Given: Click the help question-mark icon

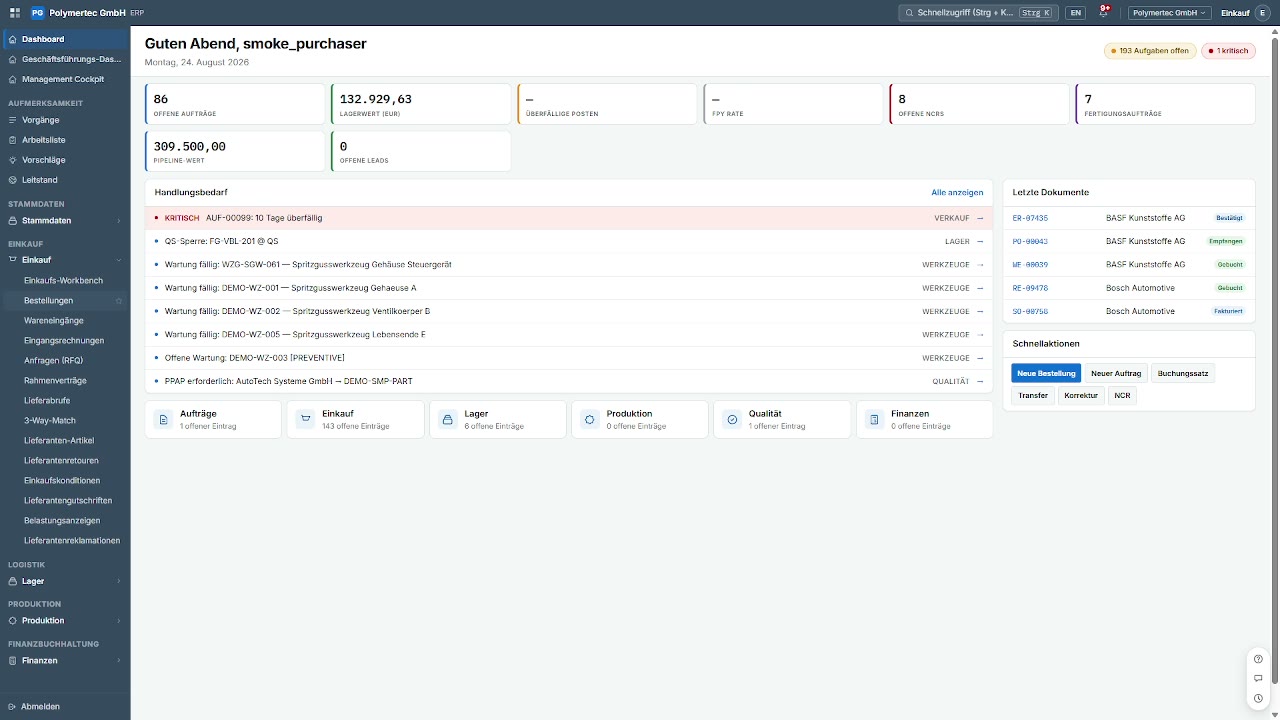Looking at the screenshot, I should (x=1258, y=659).
